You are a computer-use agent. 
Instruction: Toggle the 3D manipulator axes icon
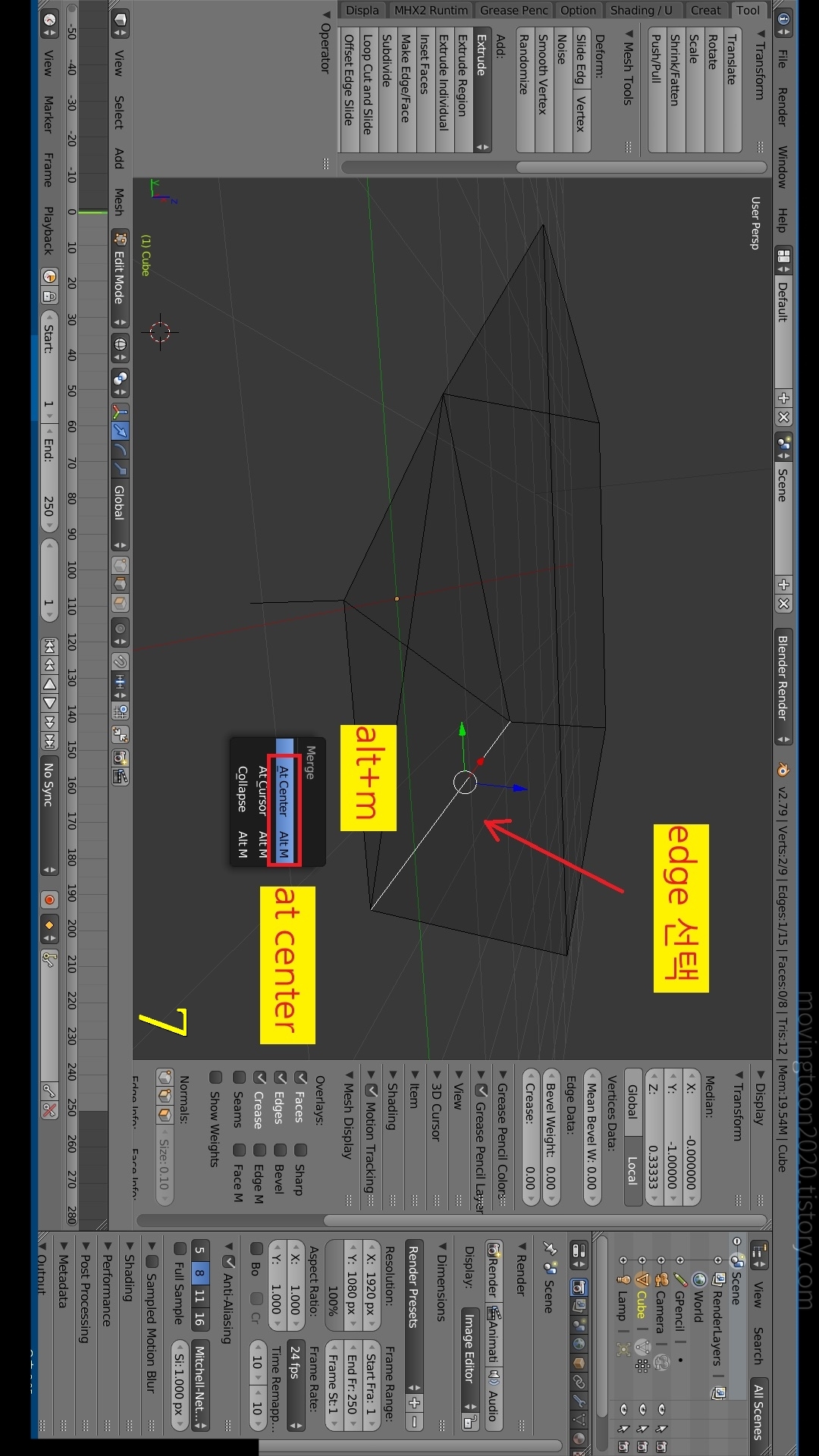(120, 413)
